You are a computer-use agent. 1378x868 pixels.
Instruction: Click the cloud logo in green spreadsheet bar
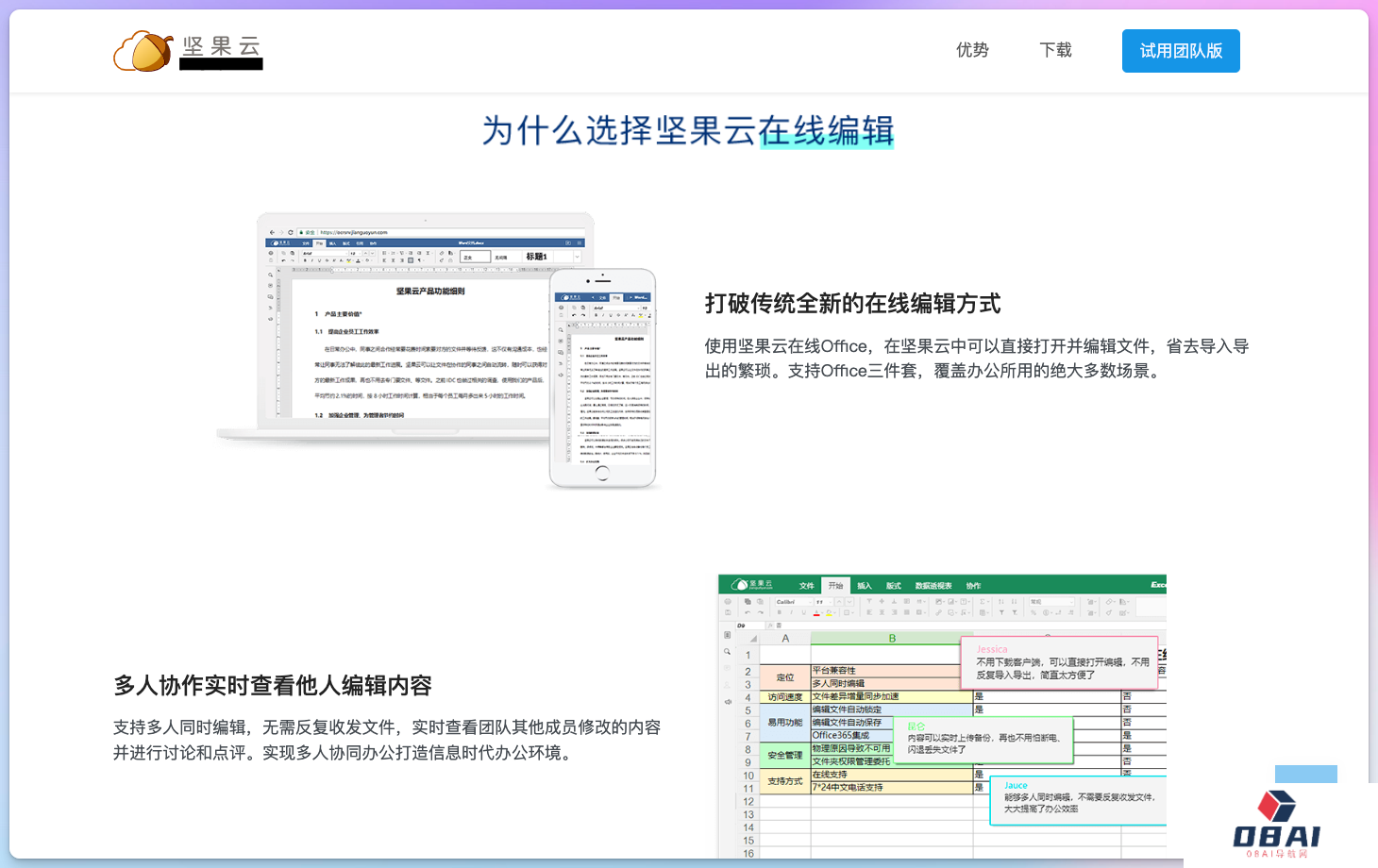coord(740,585)
